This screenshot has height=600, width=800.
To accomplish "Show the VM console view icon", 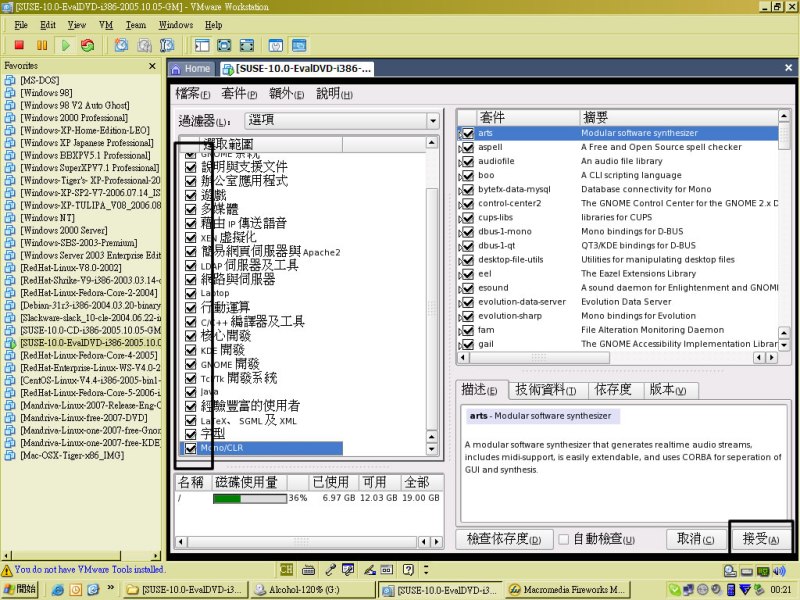I will [299, 45].
